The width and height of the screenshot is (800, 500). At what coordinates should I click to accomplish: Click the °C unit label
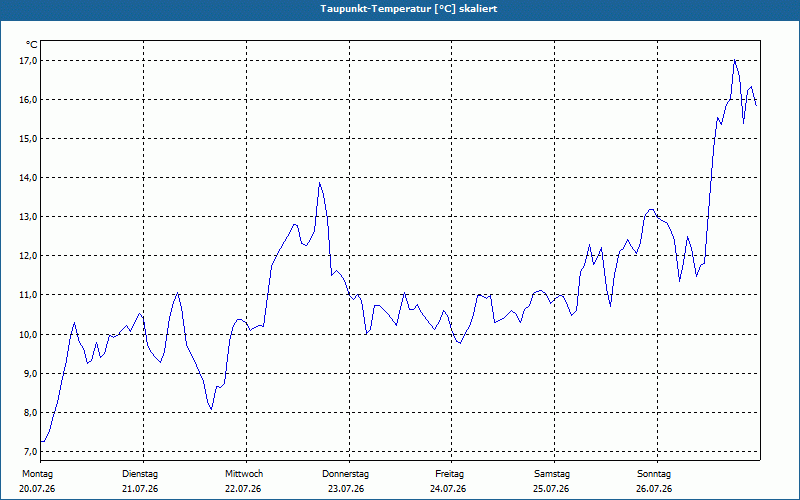[32, 45]
